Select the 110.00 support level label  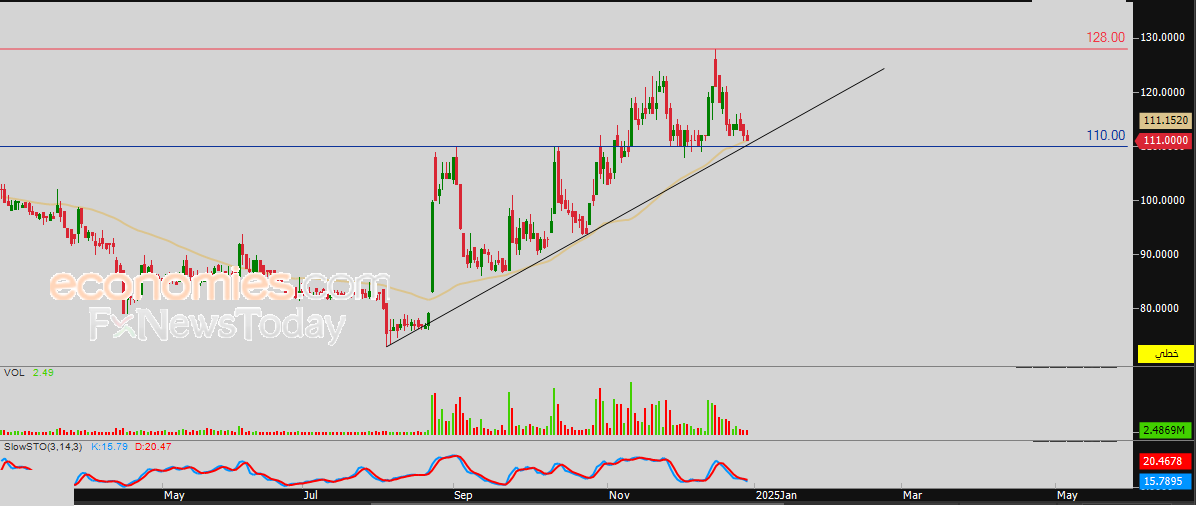1105,136
